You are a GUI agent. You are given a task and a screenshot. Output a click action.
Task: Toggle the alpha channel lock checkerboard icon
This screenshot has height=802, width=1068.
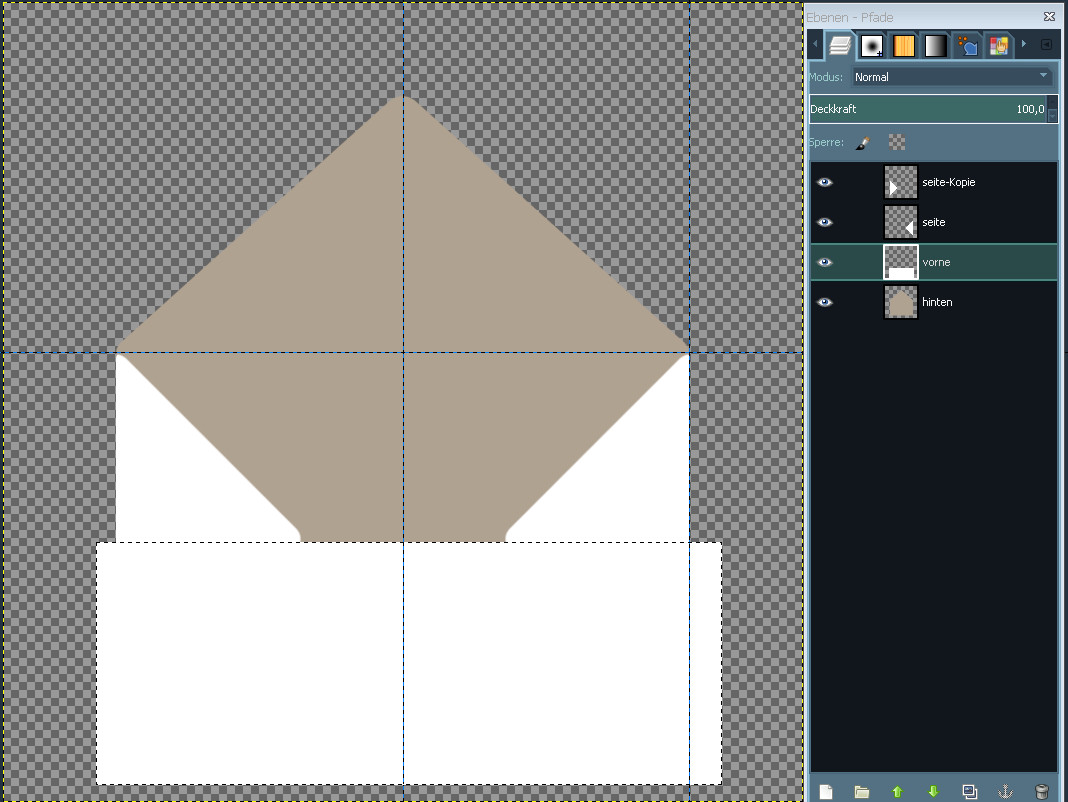(x=897, y=143)
